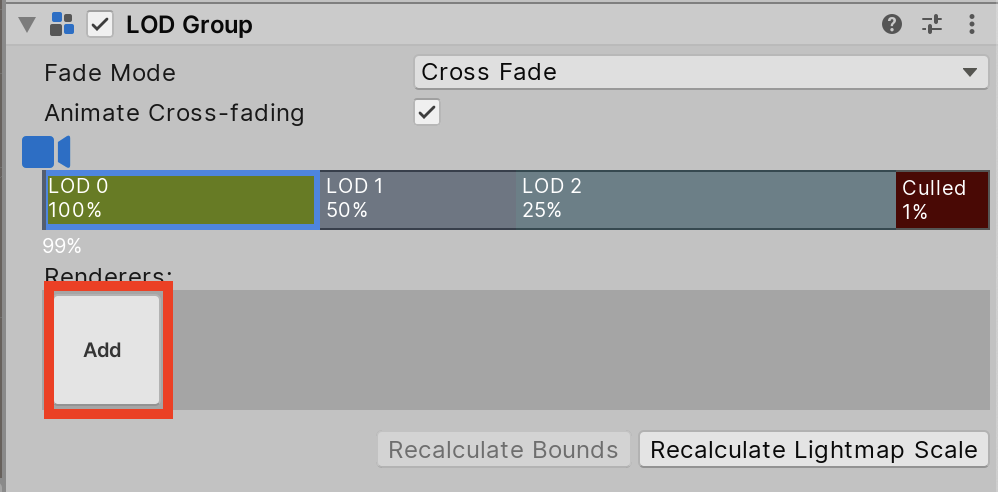Disable the LOD Group component checkbox
998x492 pixels.
[100, 25]
